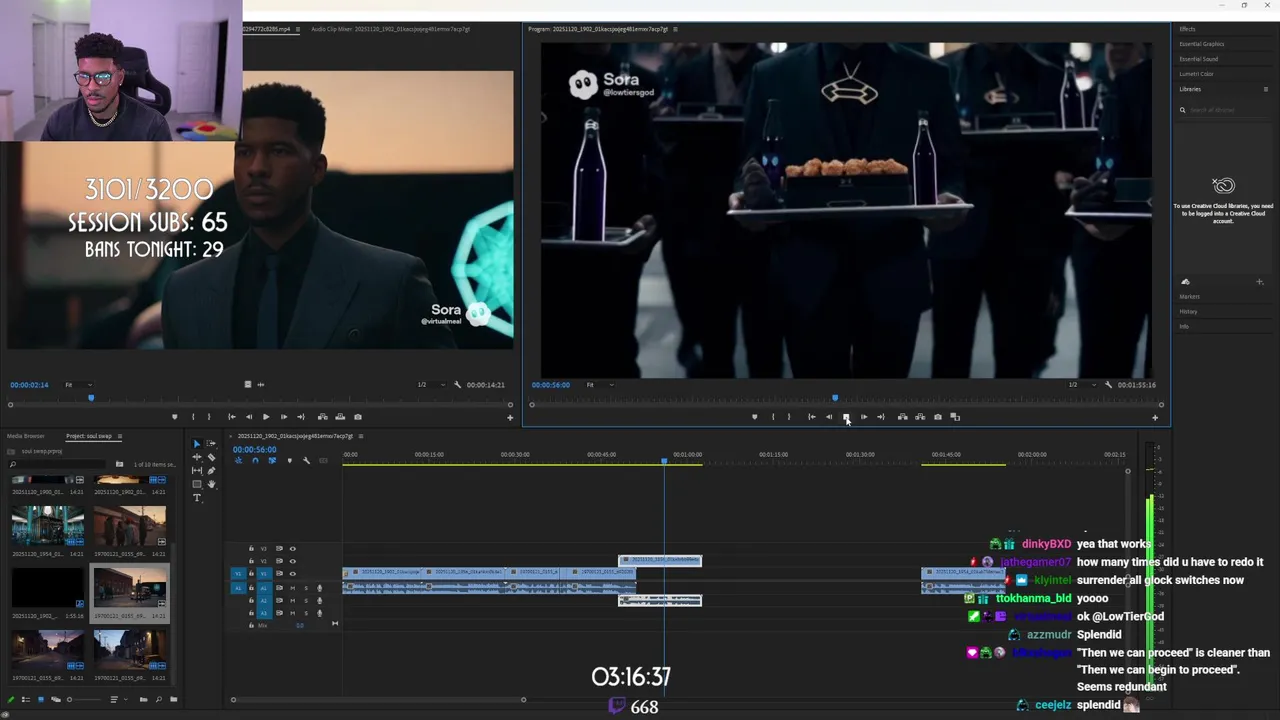Toggle V1 track output eye
Screen dimensions: 1280x720
tap(293, 574)
